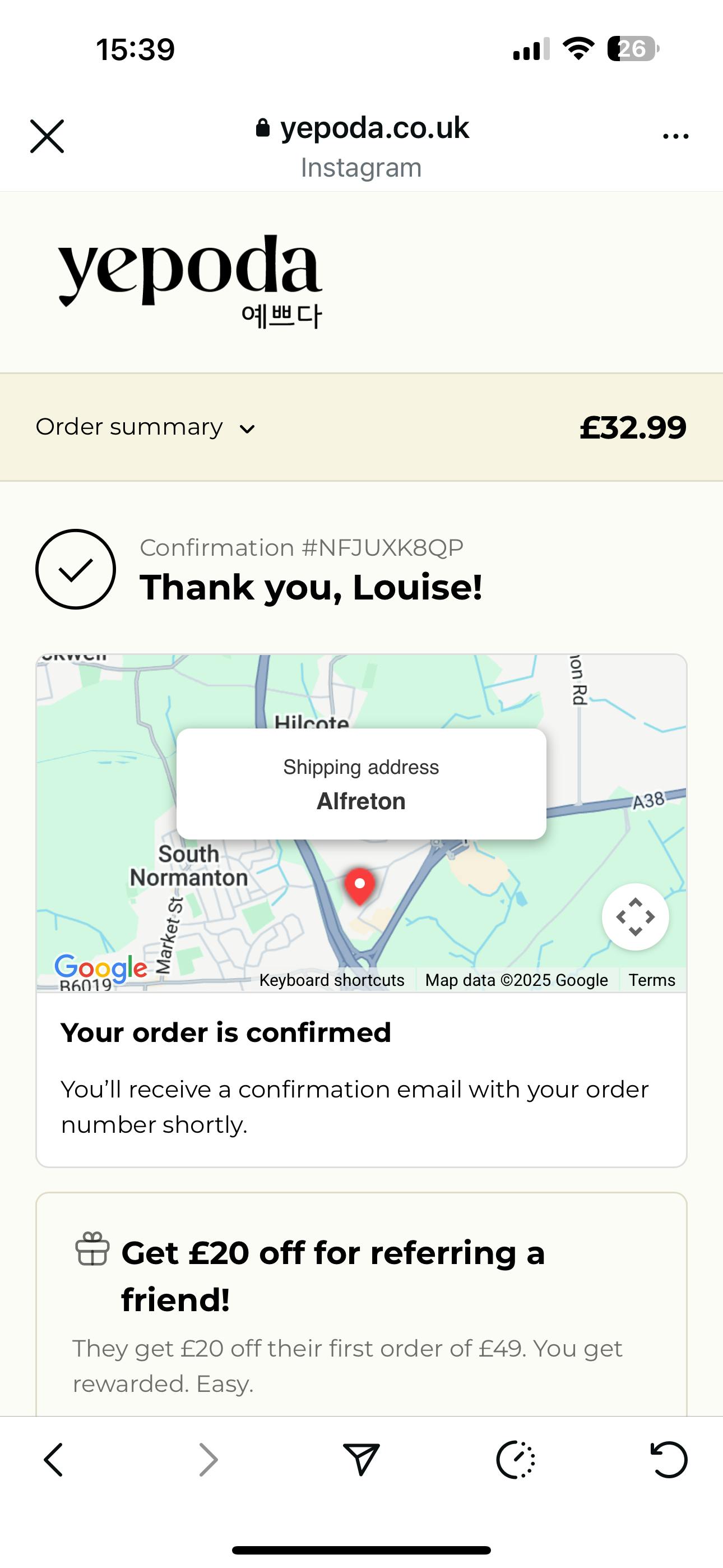Tap the browser back arrow

(54, 1460)
